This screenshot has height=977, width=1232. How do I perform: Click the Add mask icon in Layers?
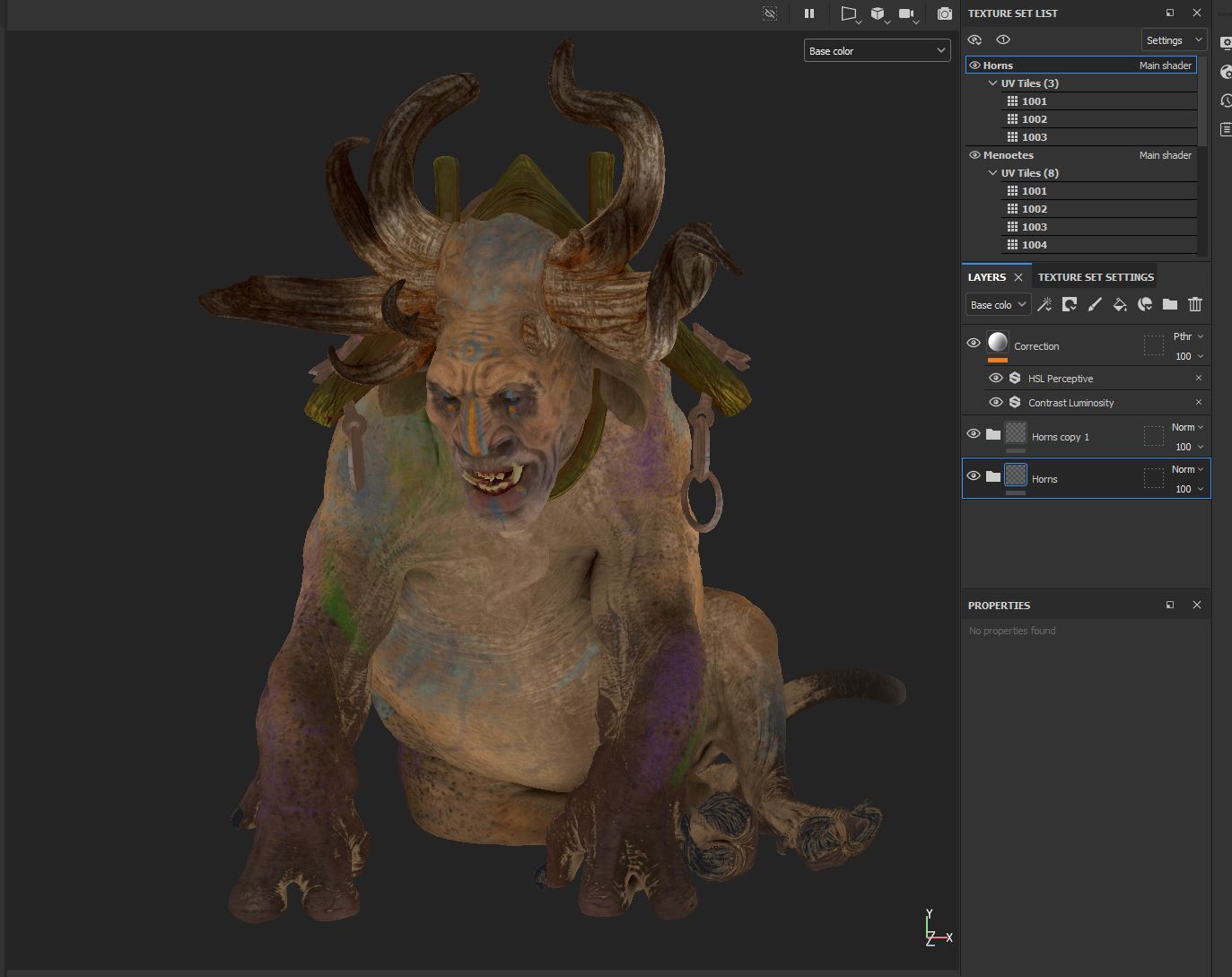pos(1070,305)
